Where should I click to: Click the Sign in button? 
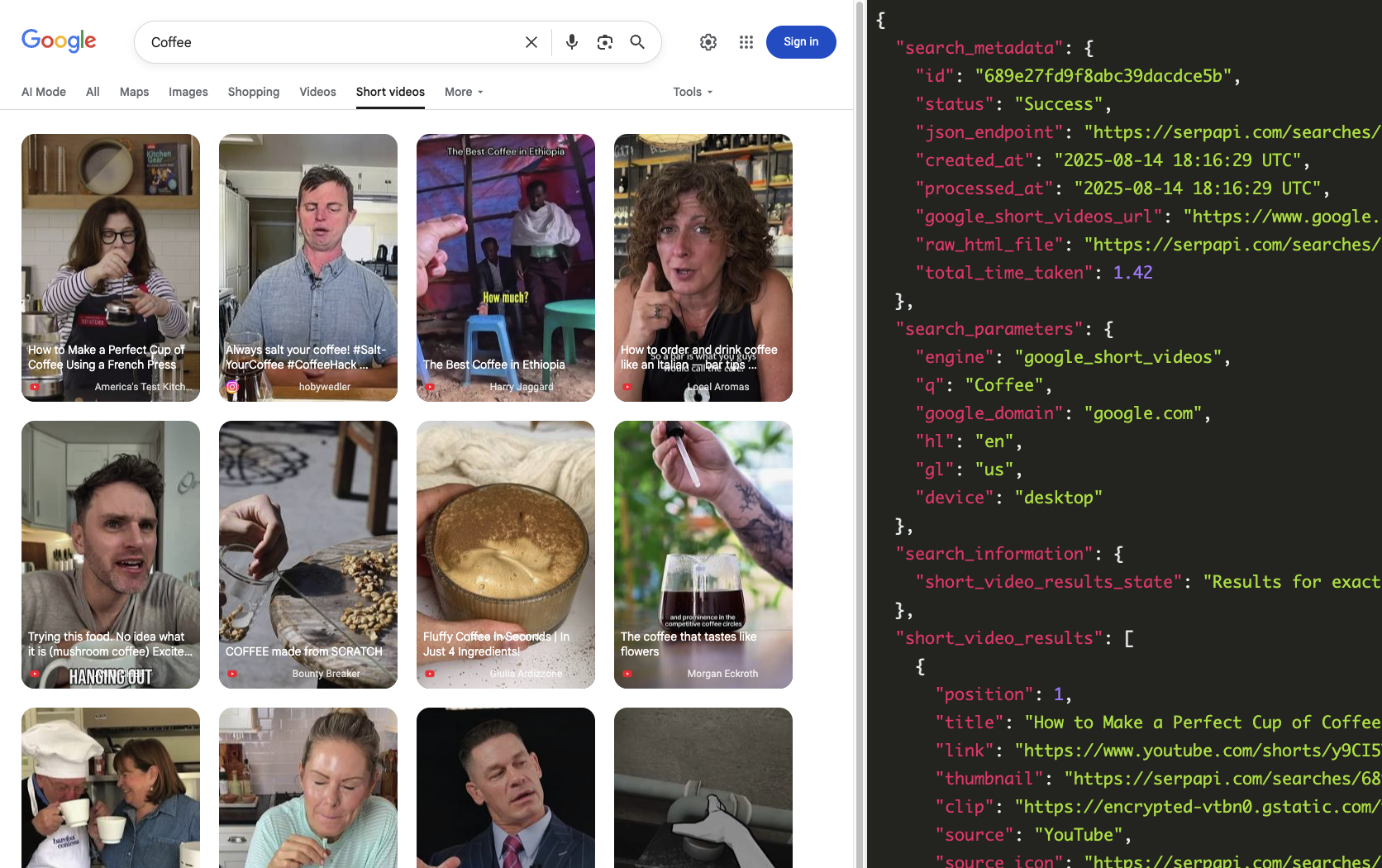[x=801, y=42]
